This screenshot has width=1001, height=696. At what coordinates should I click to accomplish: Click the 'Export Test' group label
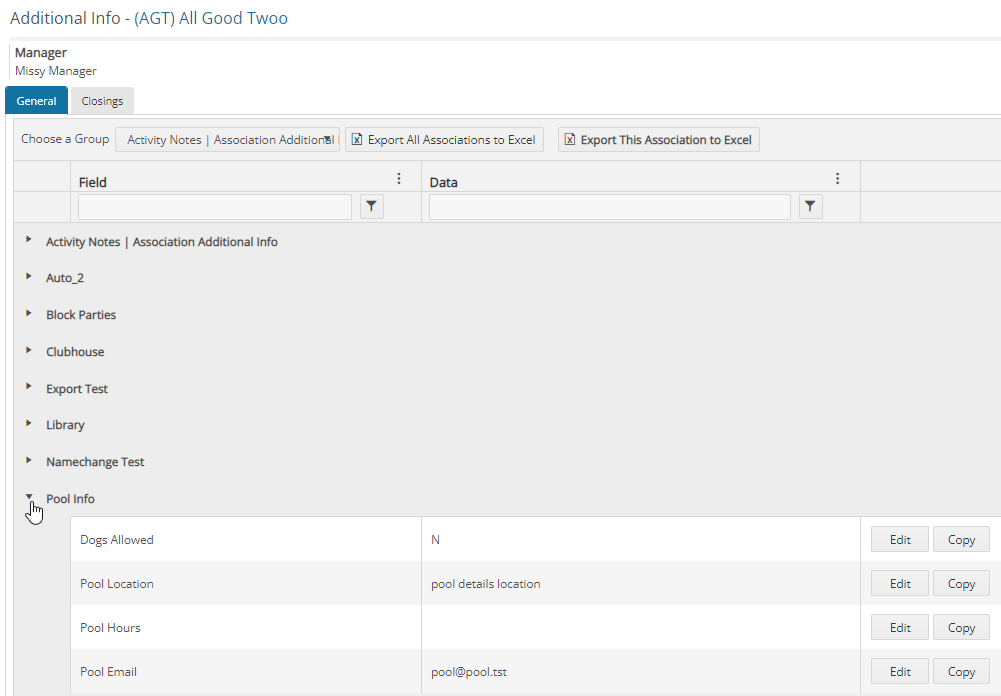(x=77, y=389)
